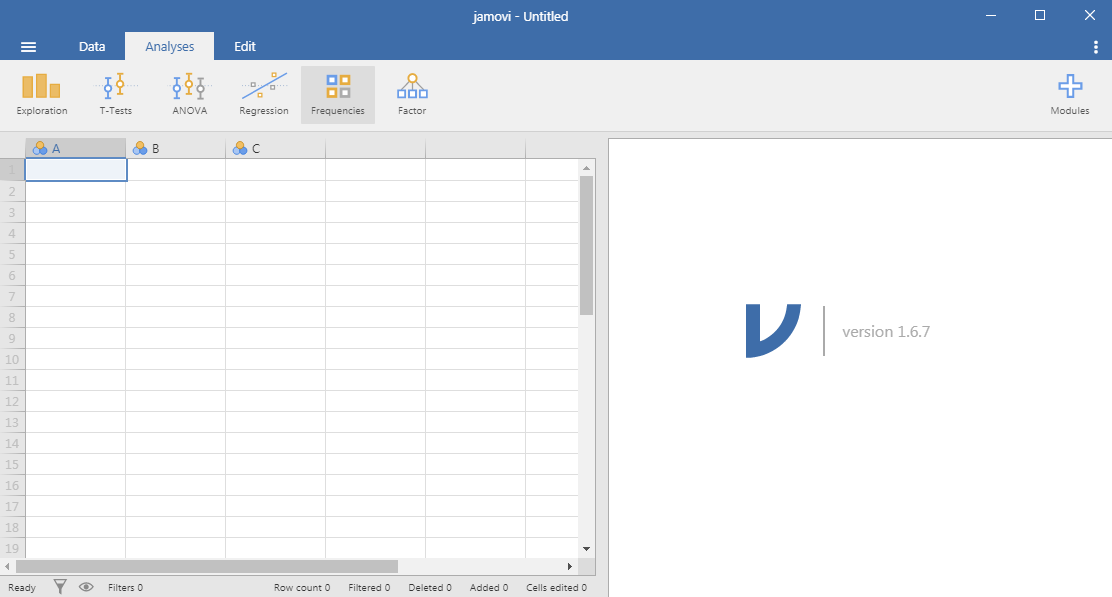Click the version 1.6.7 text

coord(886,332)
